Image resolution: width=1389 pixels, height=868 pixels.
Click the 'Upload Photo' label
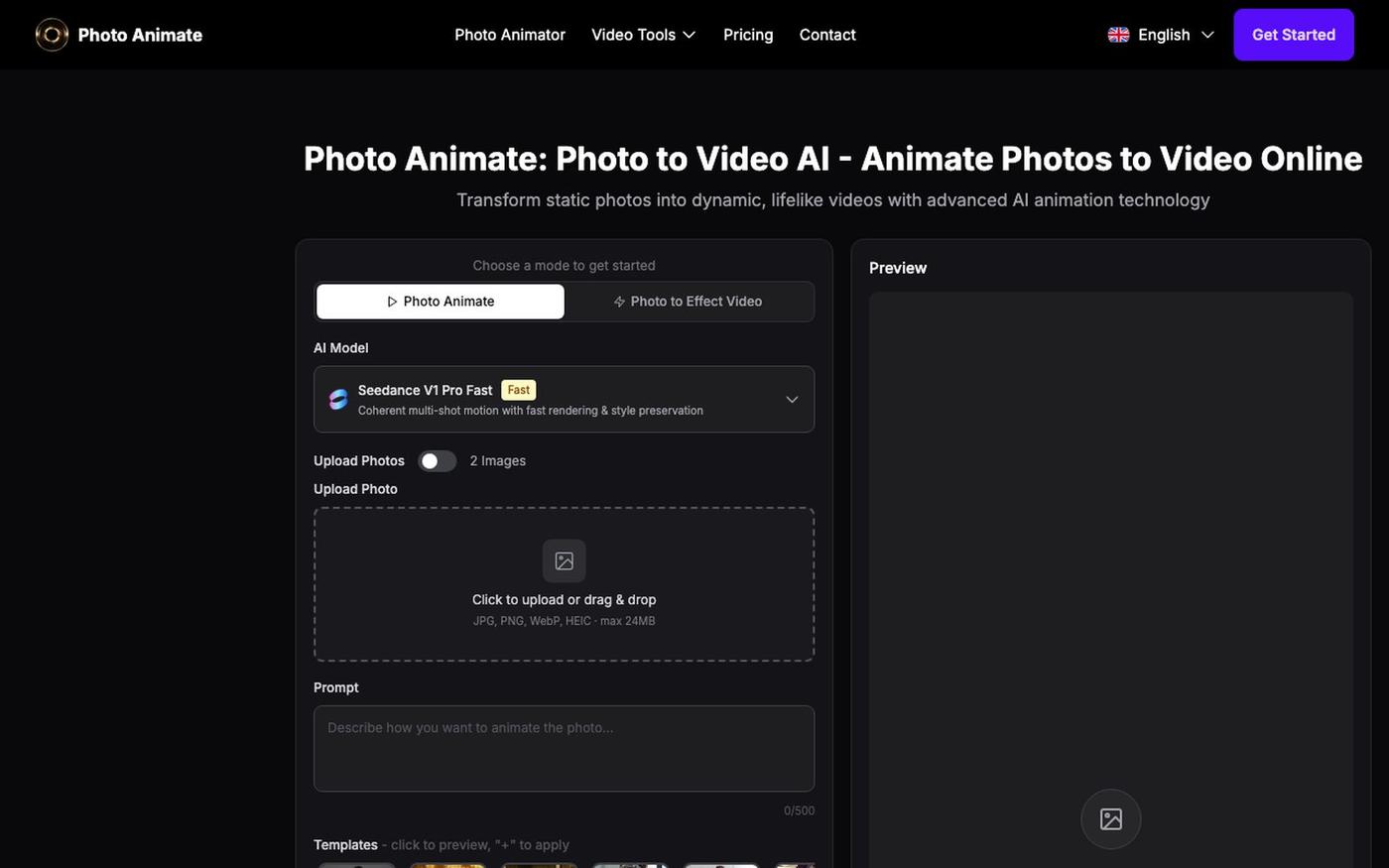tap(355, 489)
